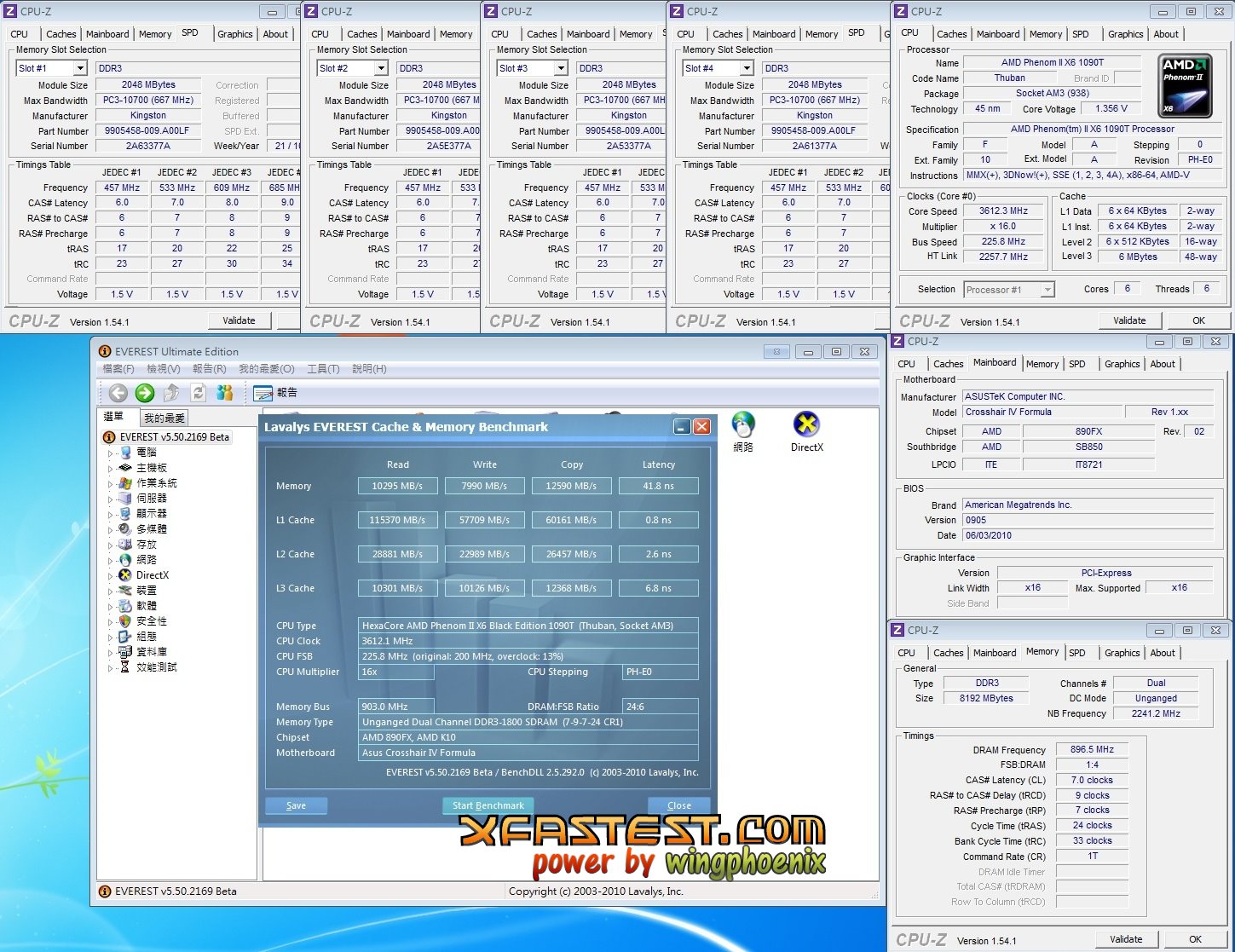Switch to the 選單 tab in EVEREST sidebar
This screenshot has width=1235, height=952.
point(114,417)
